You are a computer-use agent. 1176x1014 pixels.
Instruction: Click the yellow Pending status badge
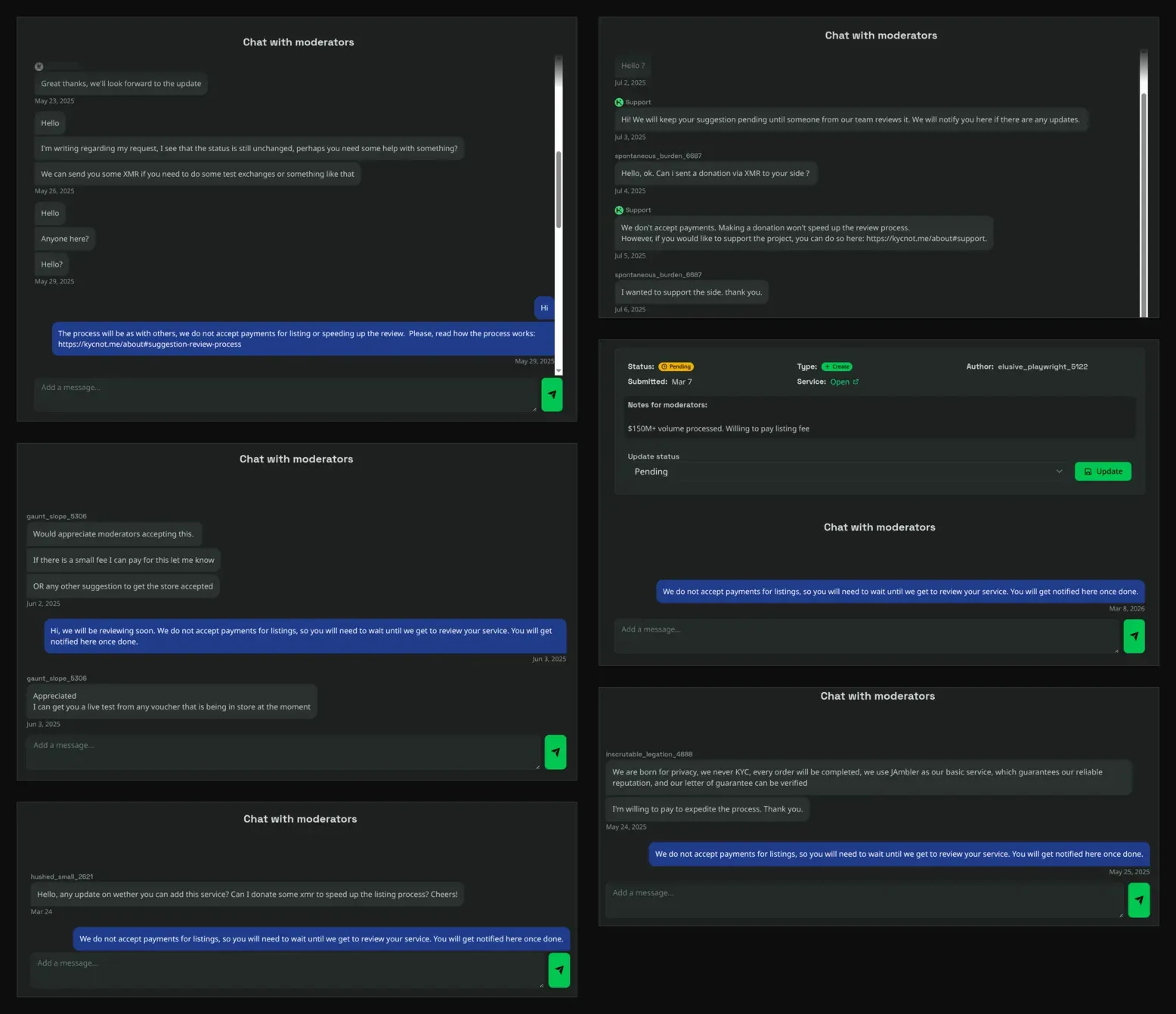[x=676, y=366]
